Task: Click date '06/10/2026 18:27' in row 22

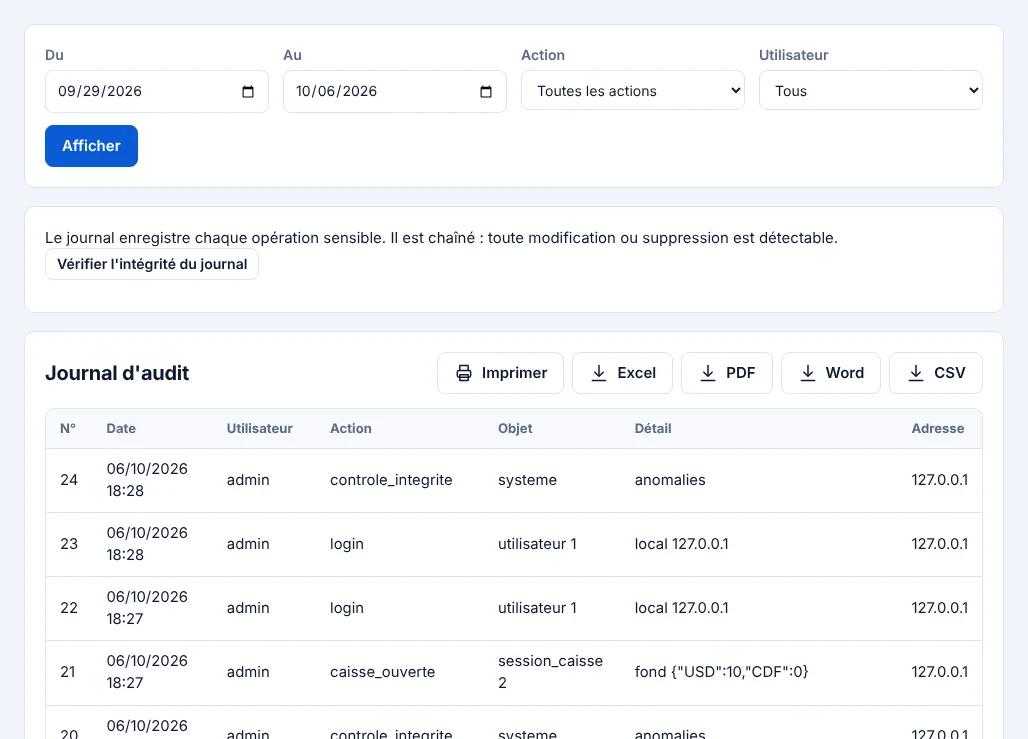Action: [148, 608]
